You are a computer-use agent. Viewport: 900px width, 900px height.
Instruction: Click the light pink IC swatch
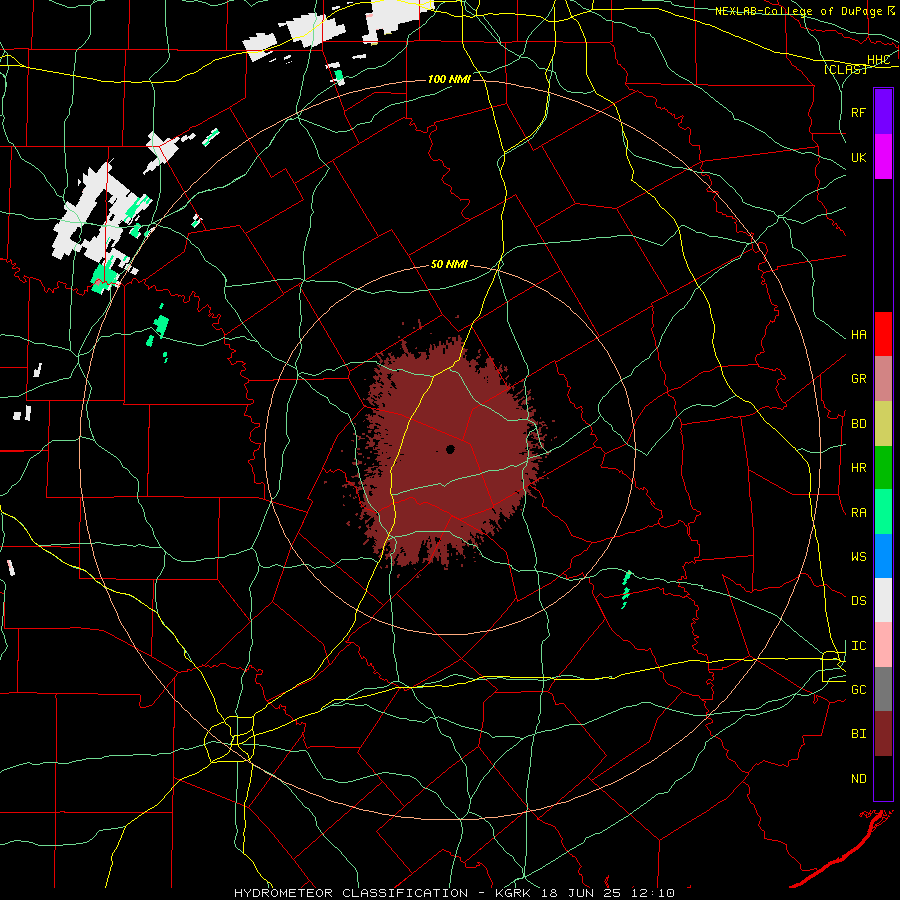click(883, 645)
